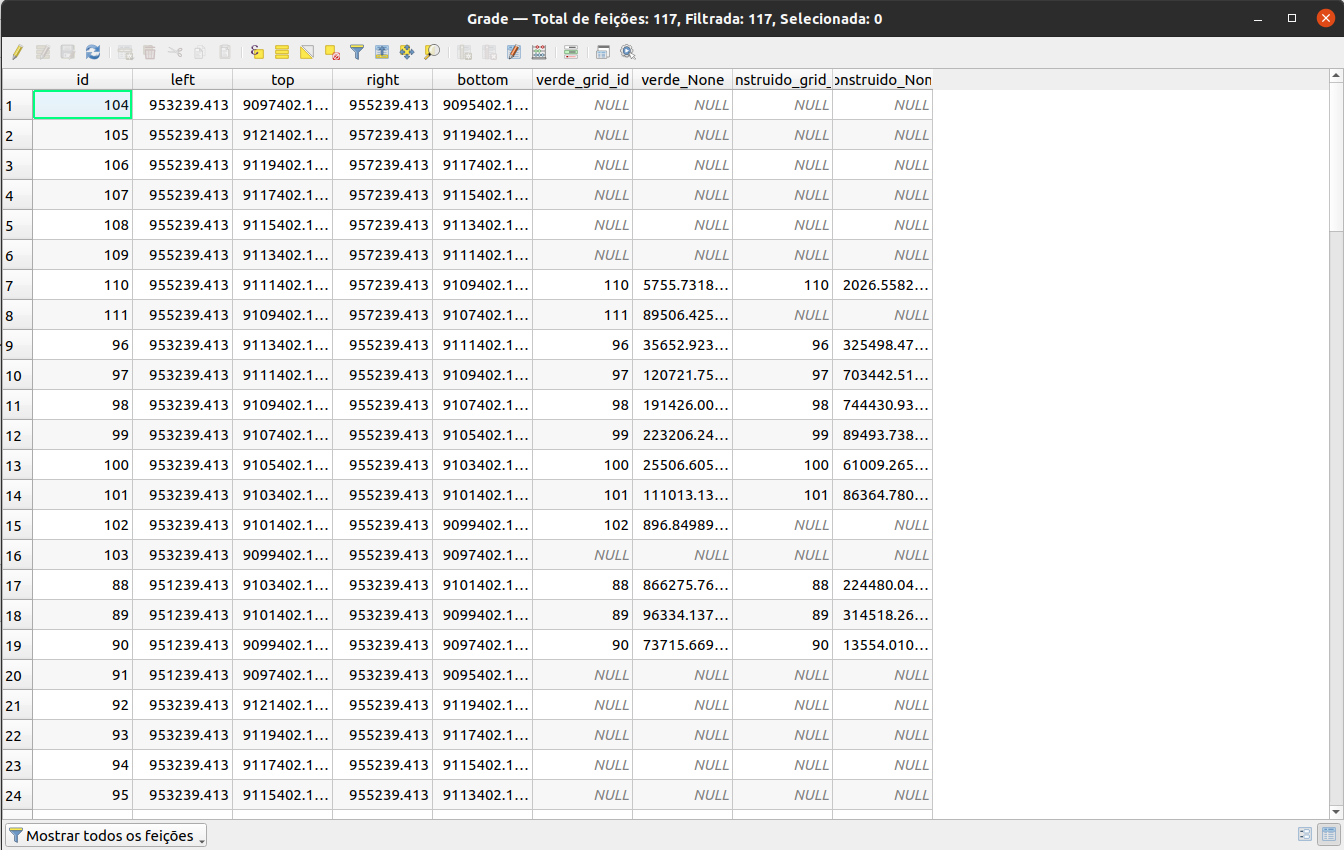The width and height of the screenshot is (1344, 850).
Task: Click the delete field icon
Action: click(x=489, y=52)
